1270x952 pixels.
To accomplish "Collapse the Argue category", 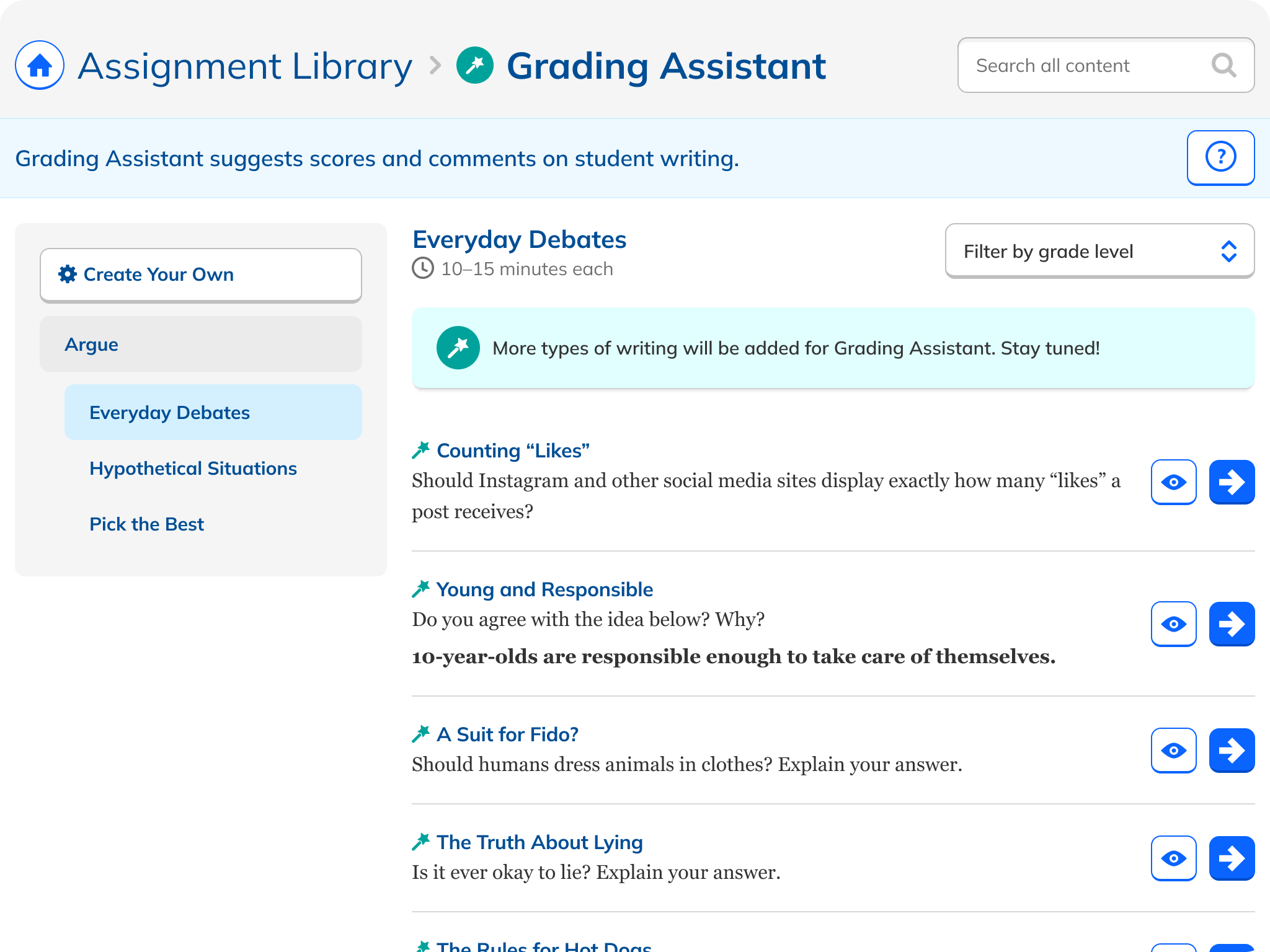I will (x=200, y=344).
